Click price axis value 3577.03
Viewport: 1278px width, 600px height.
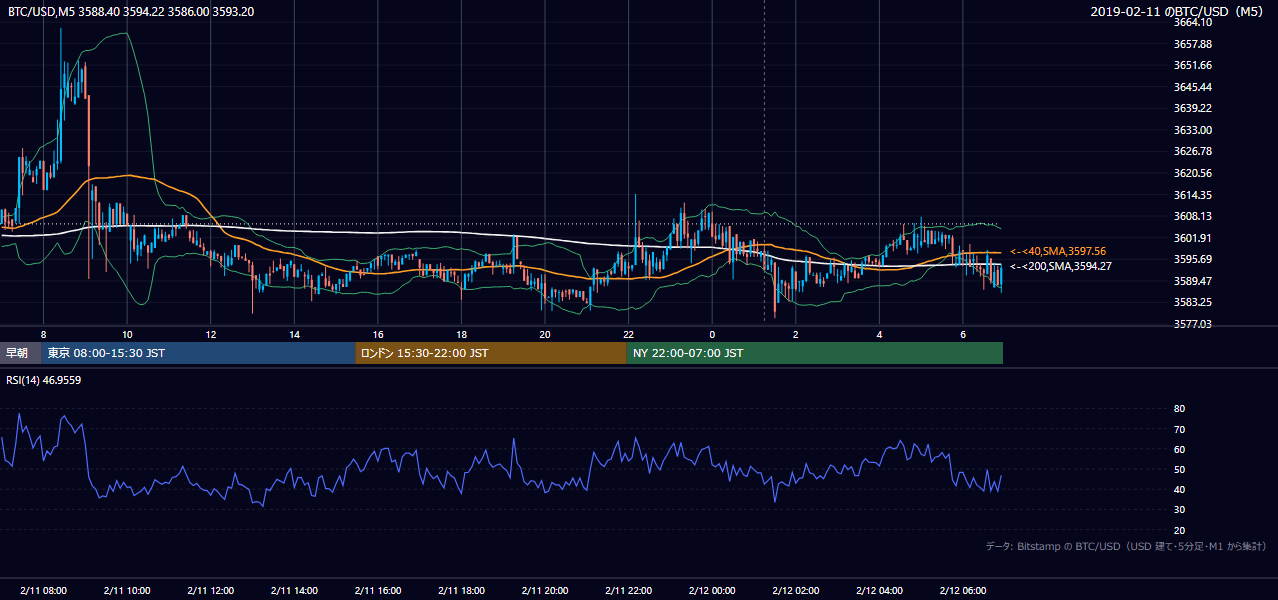click(x=1192, y=324)
